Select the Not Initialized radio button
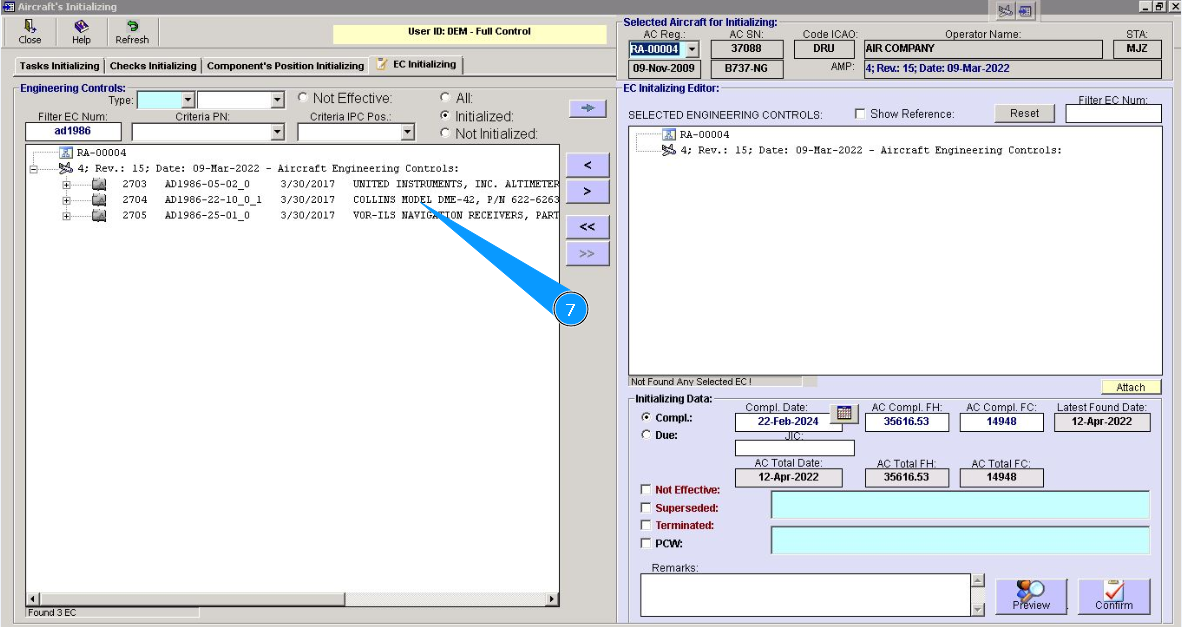Image resolution: width=1182 pixels, height=629 pixels. coord(446,134)
